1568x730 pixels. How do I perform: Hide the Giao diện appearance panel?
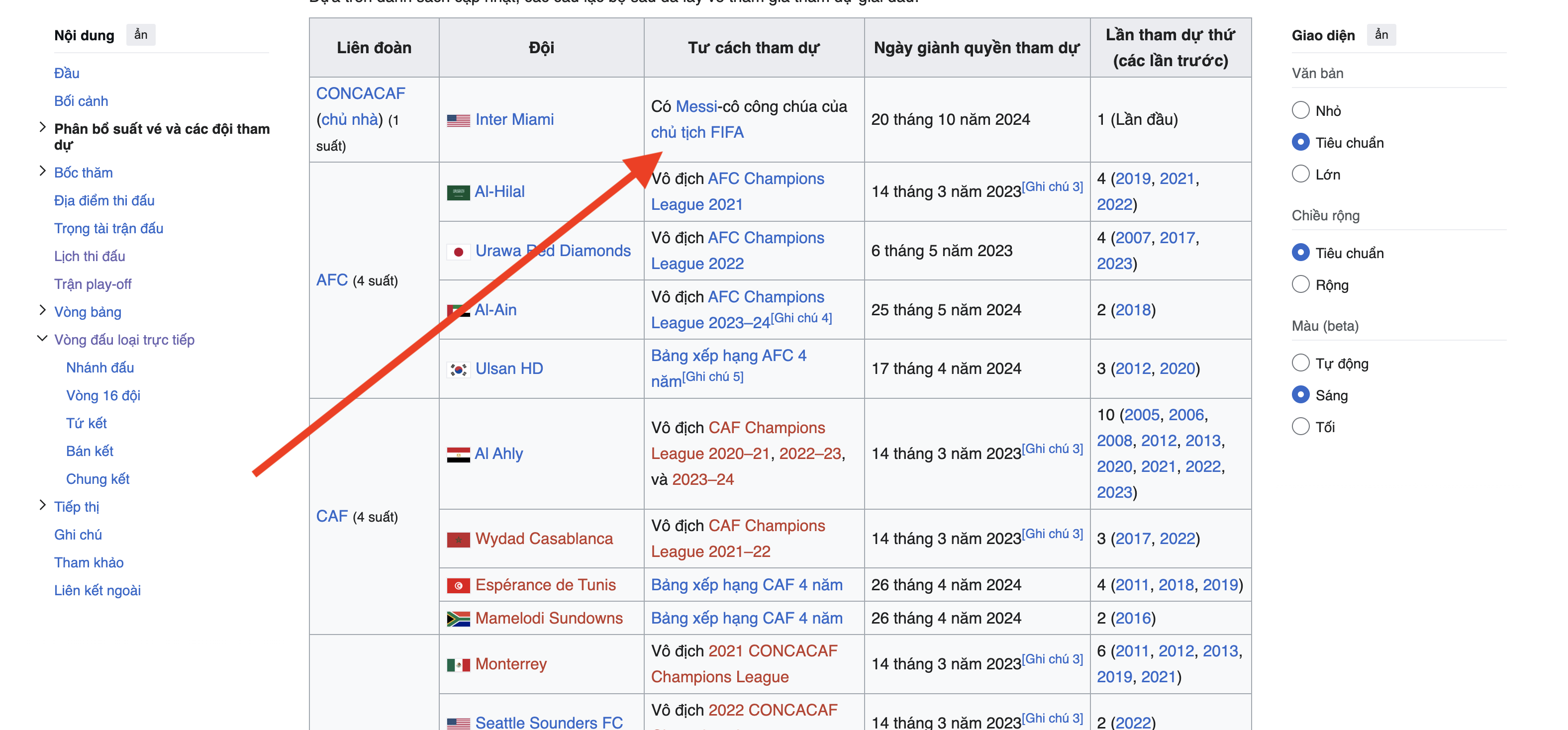tap(1381, 35)
